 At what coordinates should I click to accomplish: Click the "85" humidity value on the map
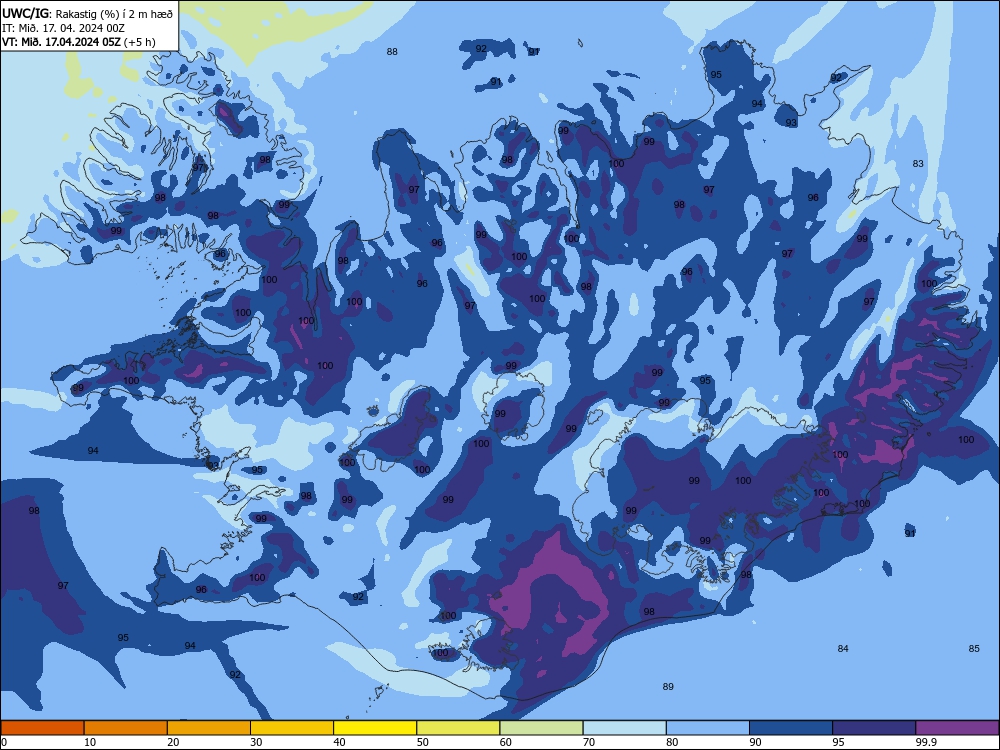click(974, 648)
